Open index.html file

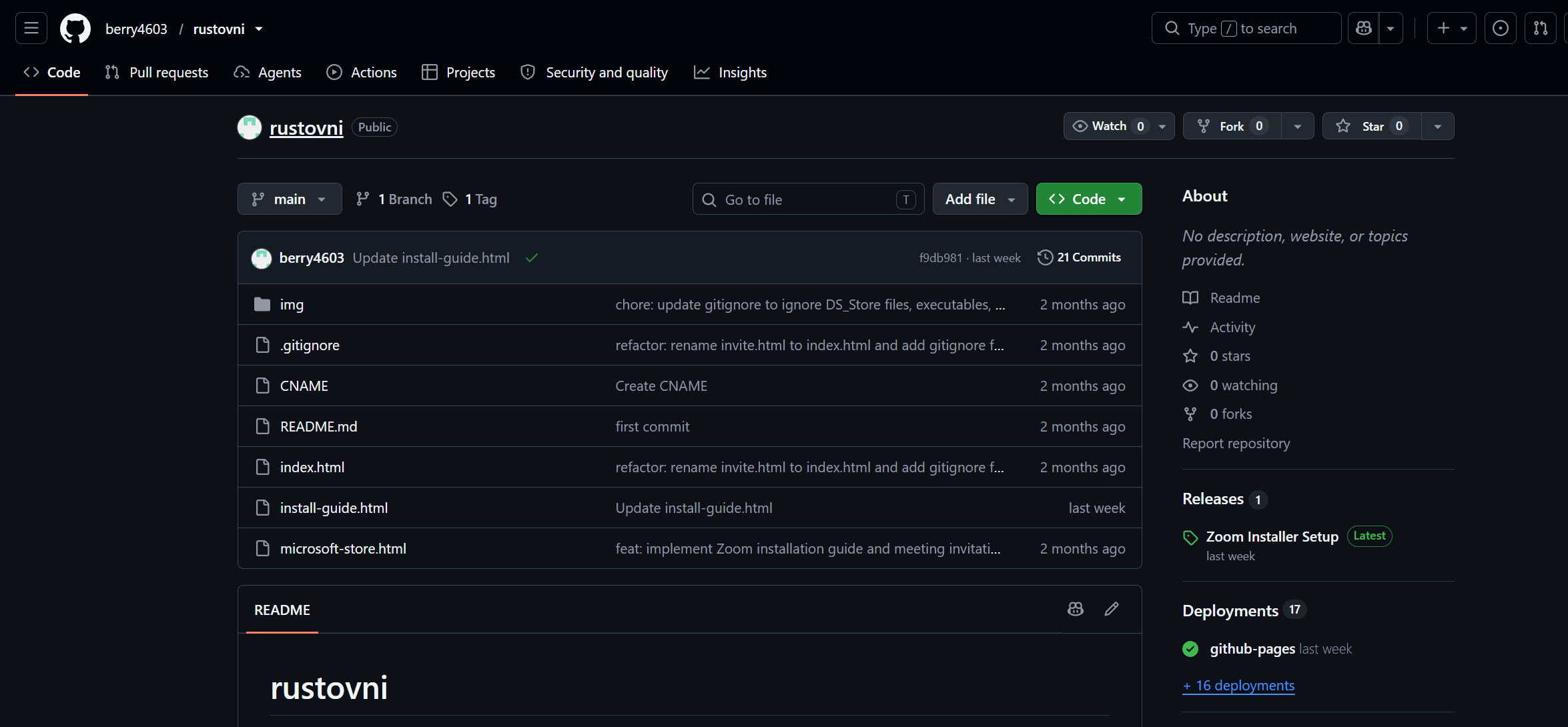pos(312,468)
